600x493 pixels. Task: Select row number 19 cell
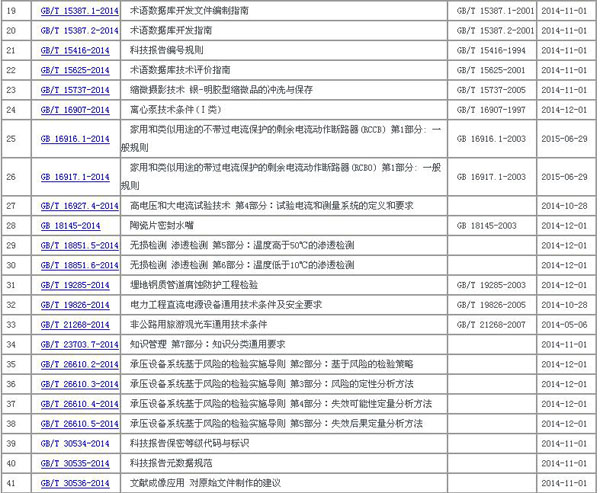(x=16, y=11)
